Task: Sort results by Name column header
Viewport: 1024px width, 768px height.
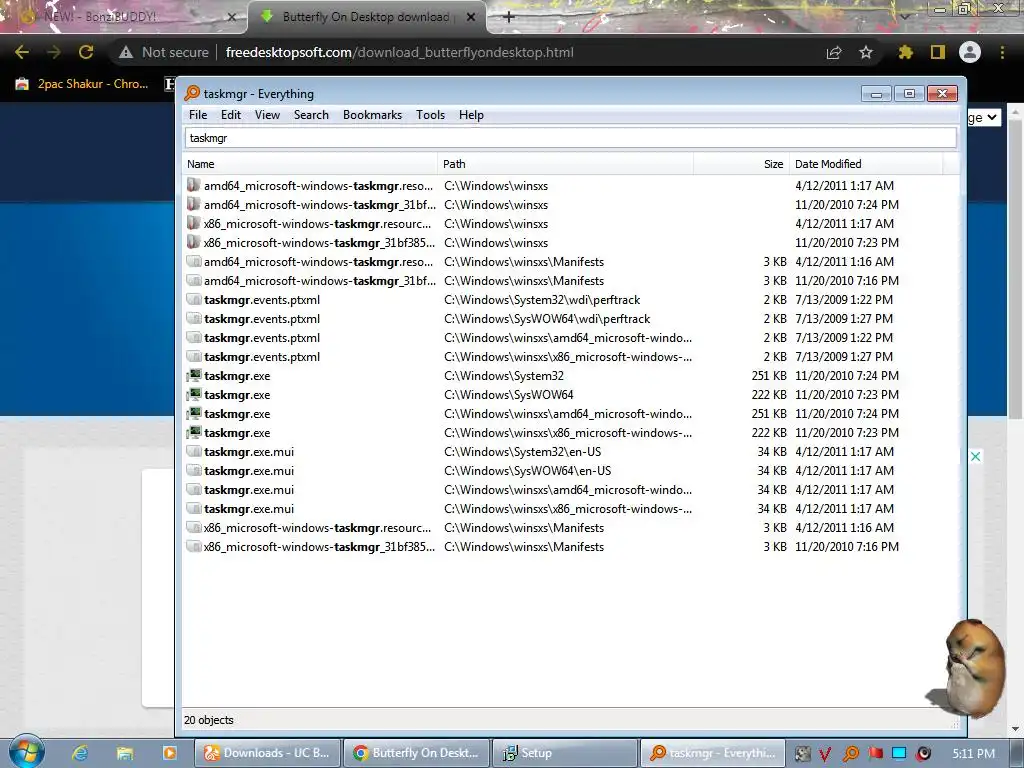Action: pyautogui.click(x=310, y=164)
